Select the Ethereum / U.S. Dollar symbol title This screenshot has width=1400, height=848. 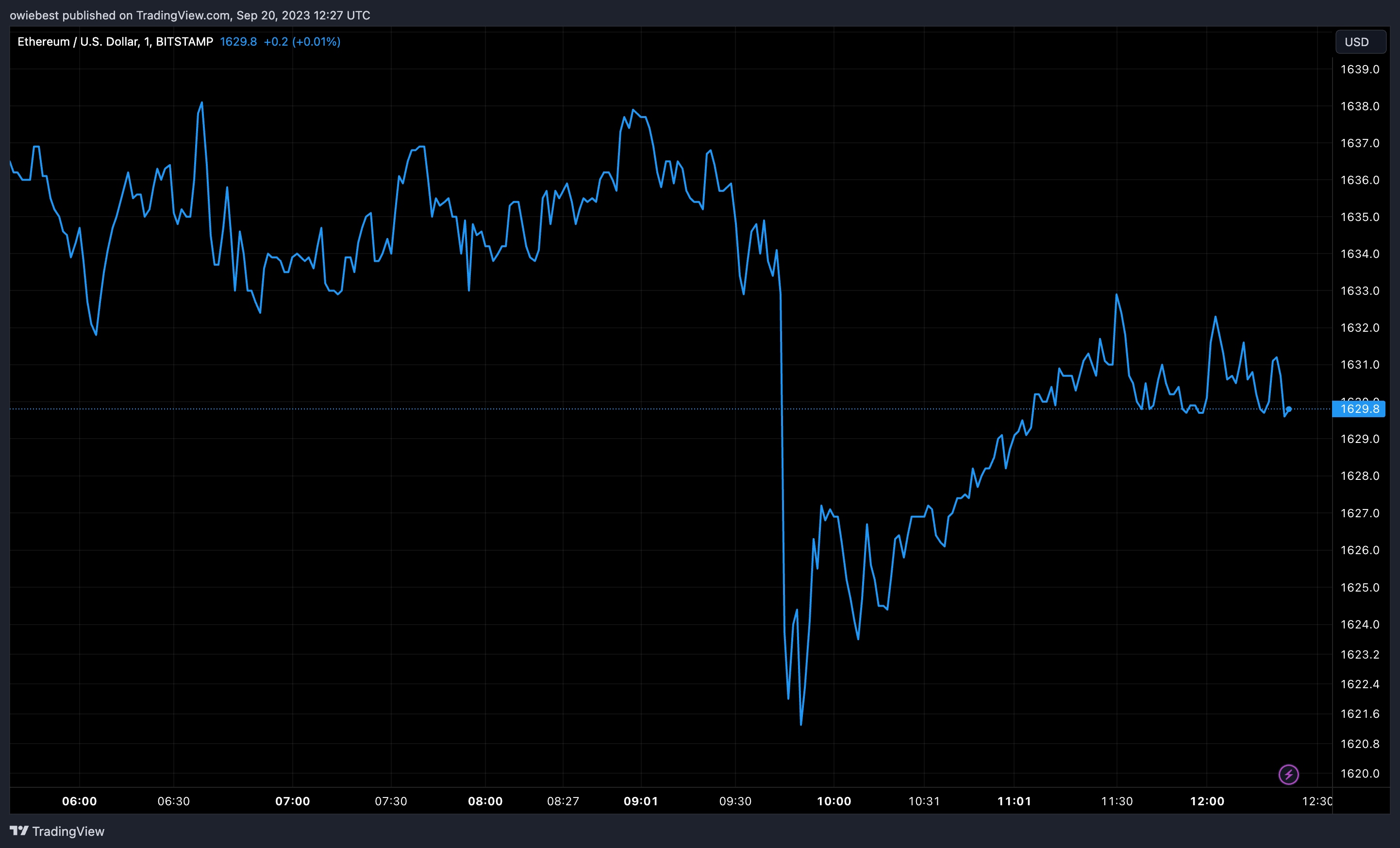116,41
